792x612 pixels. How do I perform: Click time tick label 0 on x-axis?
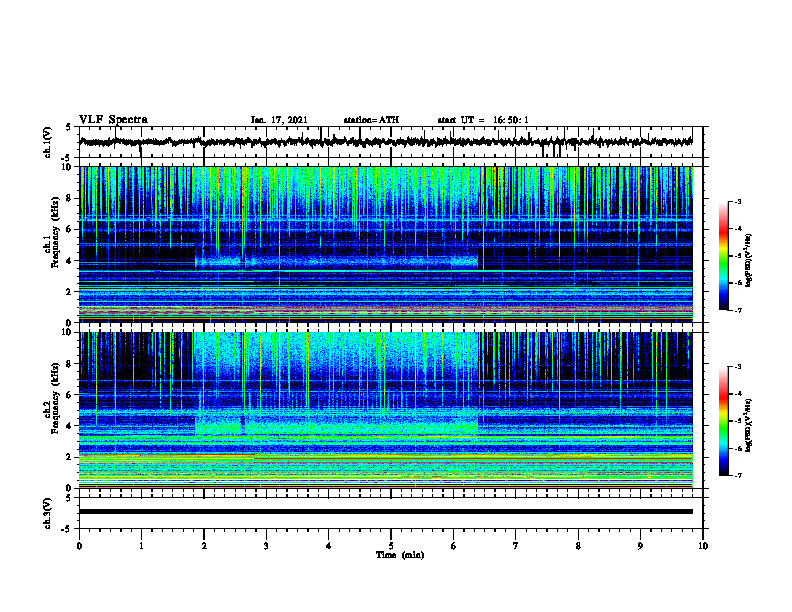(79, 546)
